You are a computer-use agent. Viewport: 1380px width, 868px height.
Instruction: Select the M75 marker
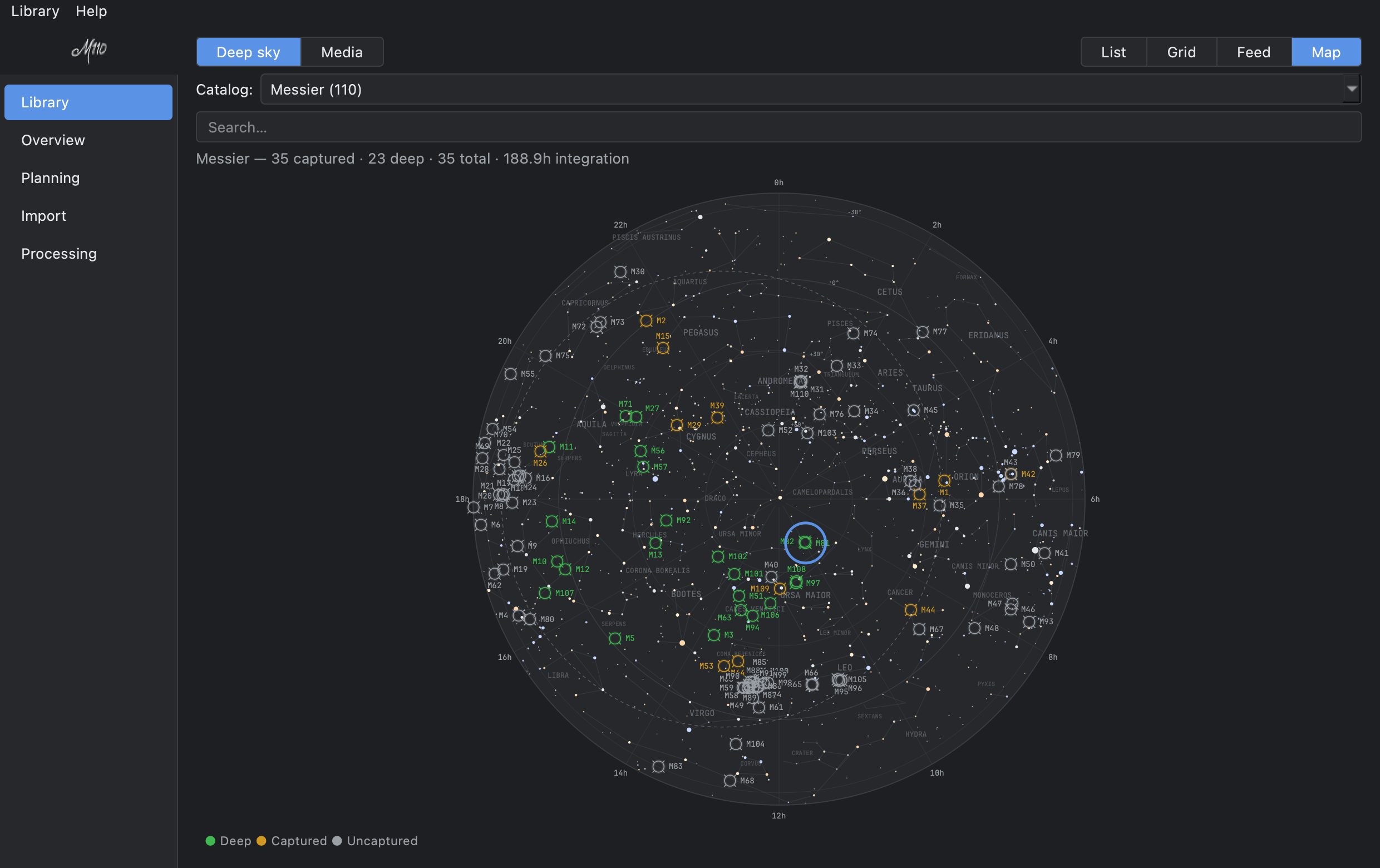click(545, 356)
